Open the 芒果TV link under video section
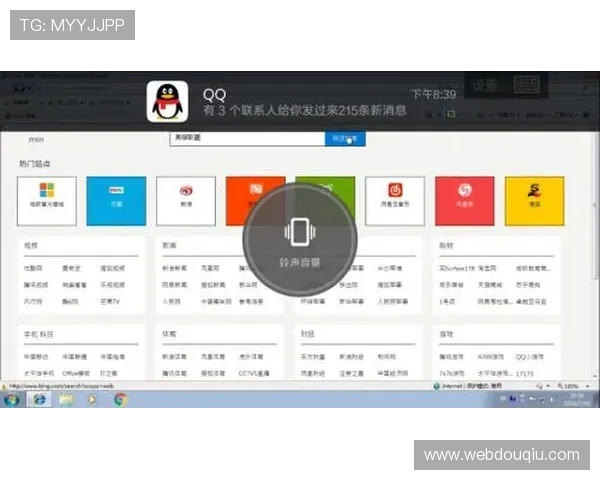Viewport: 600px width, 480px height. 110,302
